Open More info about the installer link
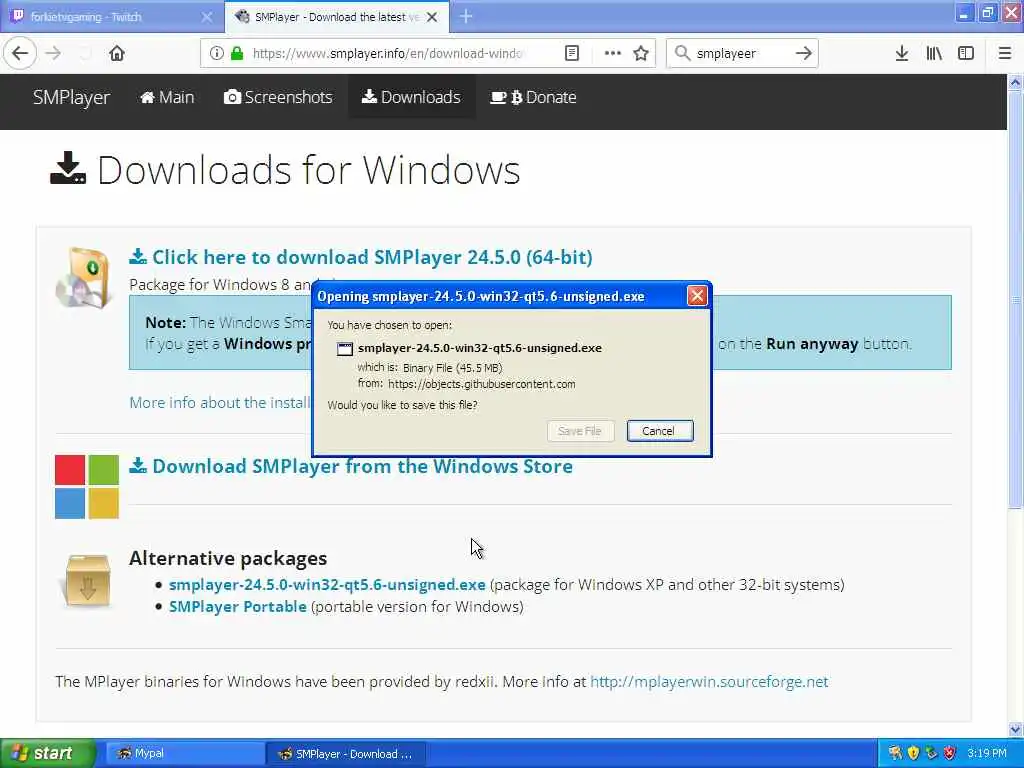This screenshot has height=768, width=1024. point(220,402)
